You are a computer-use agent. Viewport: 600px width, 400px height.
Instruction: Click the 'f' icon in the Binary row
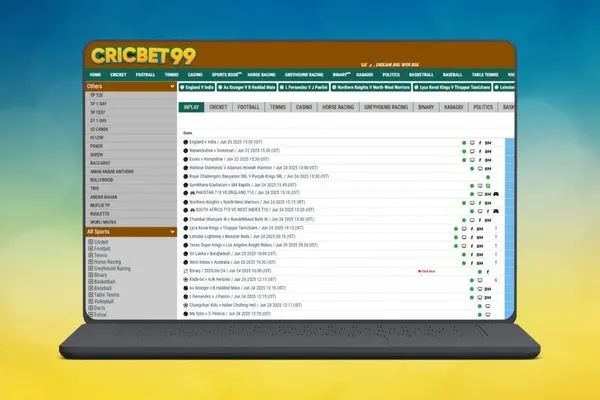point(488,272)
